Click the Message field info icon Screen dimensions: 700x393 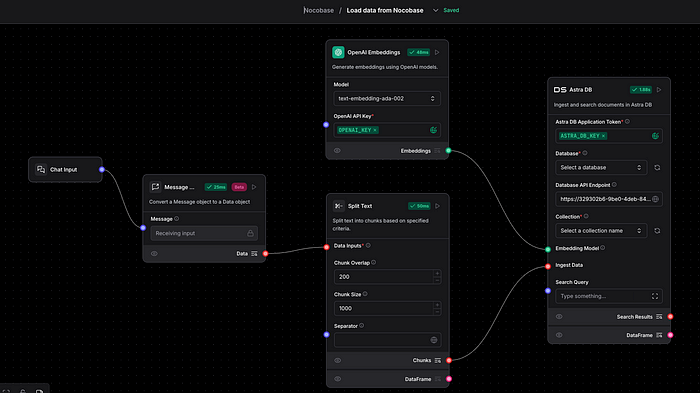tap(177, 219)
